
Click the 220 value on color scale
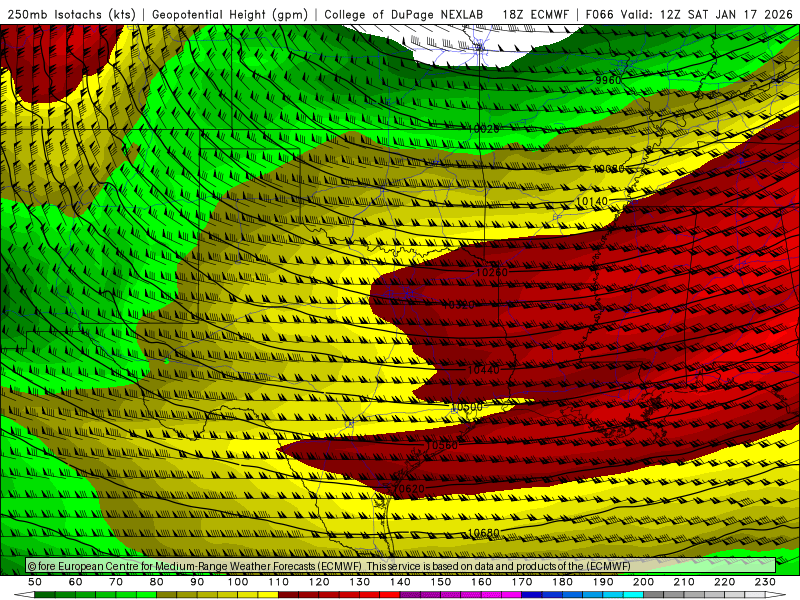pyautogui.click(x=724, y=582)
